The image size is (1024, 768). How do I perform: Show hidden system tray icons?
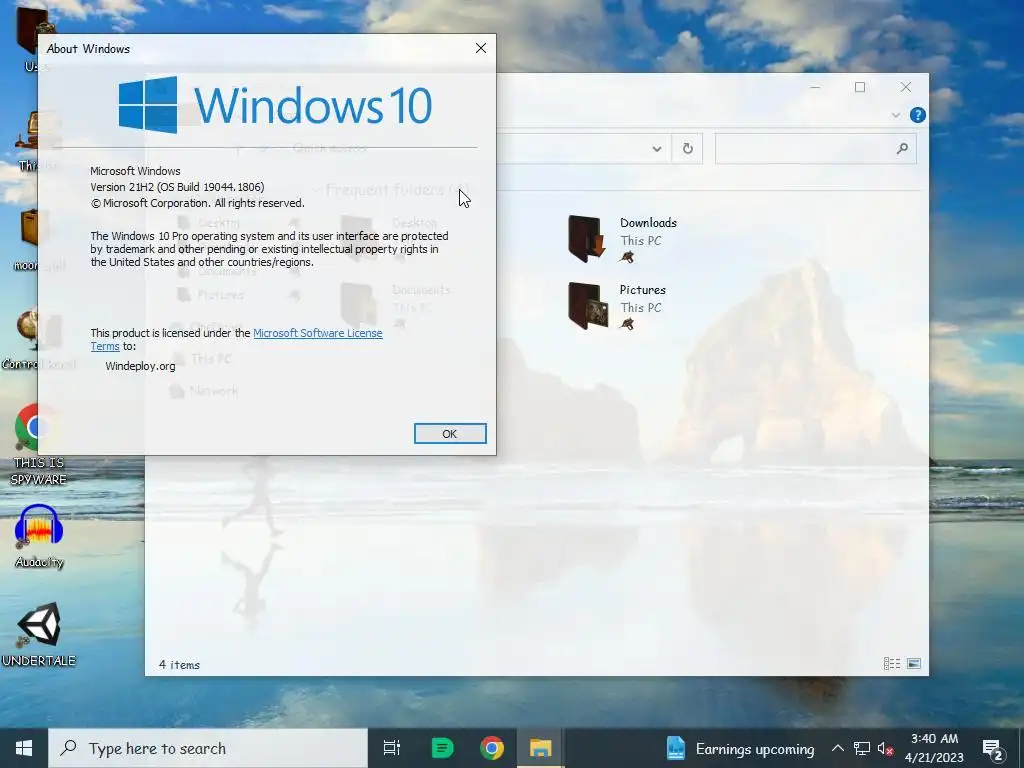tap(838, 748)
